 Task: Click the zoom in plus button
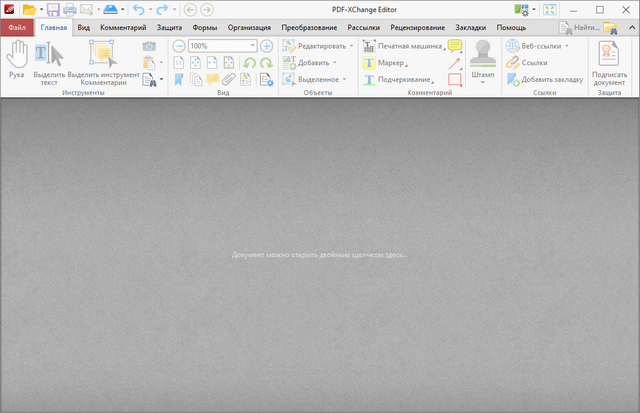[266, 46]
